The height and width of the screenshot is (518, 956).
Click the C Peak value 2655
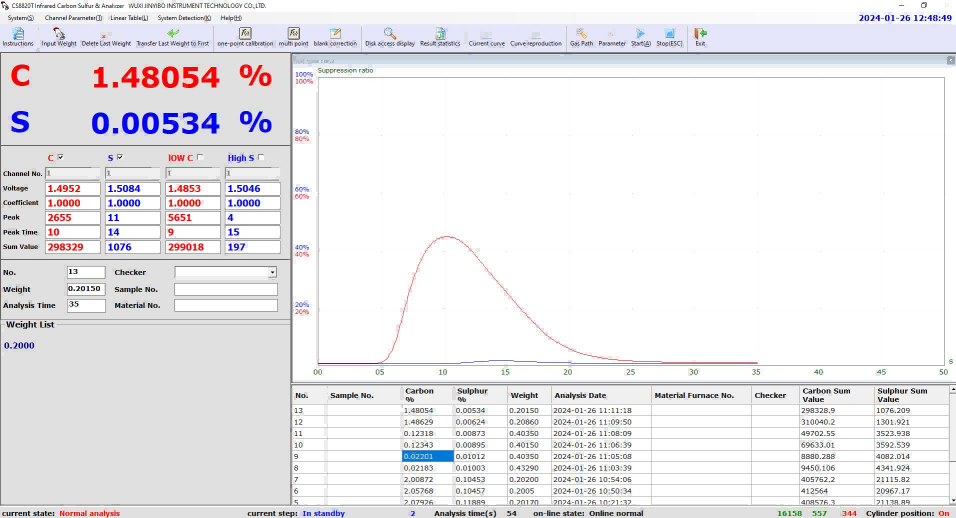click(x=73, y=218)
